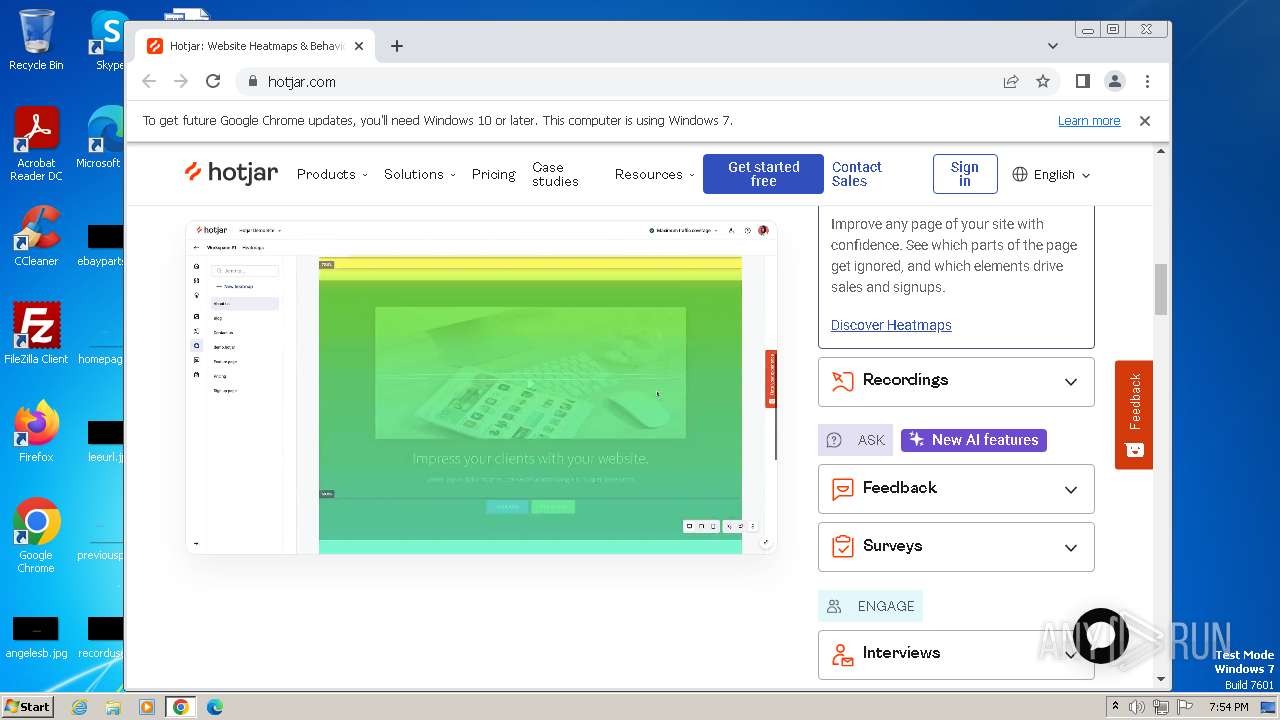Open File Explorer from the taskbar
The image size is (1280, 720).
(113, 707)
